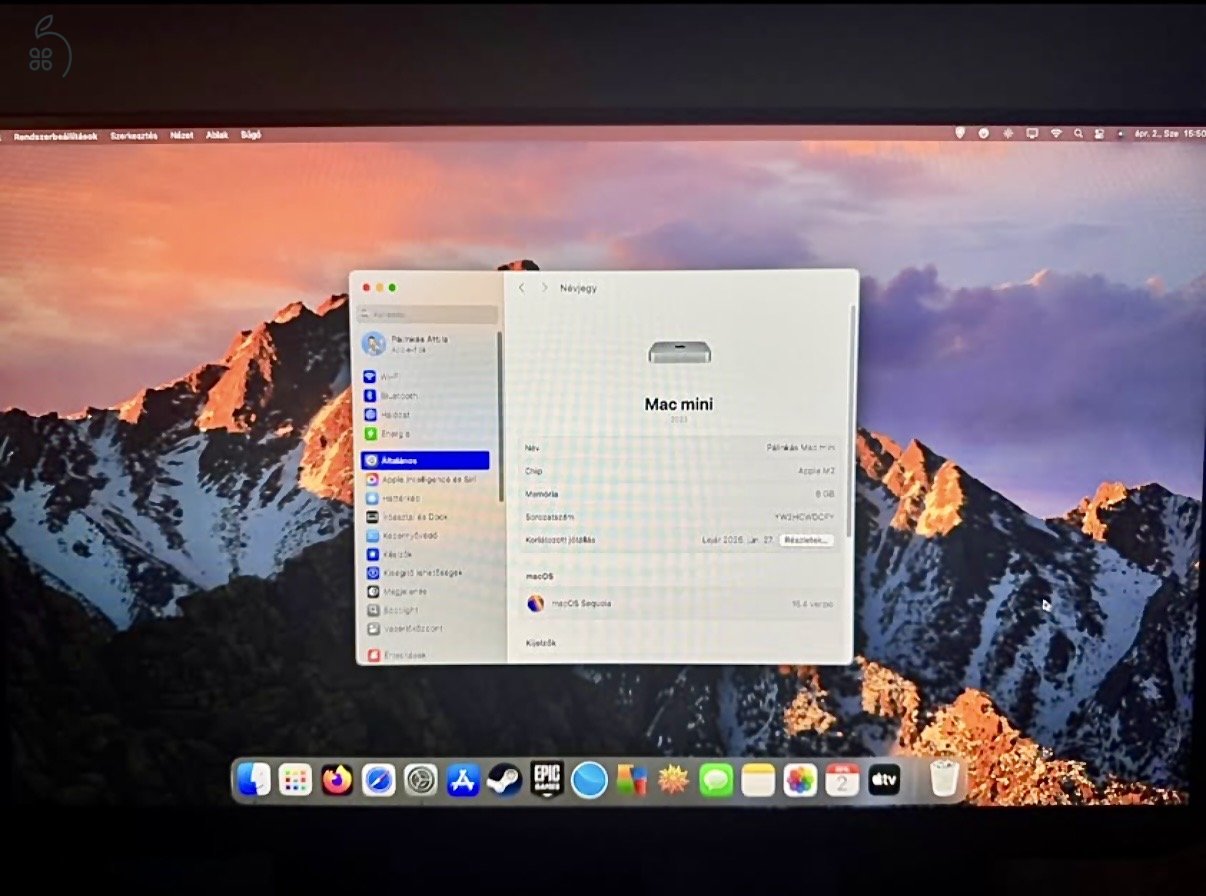The width and height of the screenshot is (1206, 896).
Task: Open Apple Intelligence és Siri settings
Action: point(426,480)
